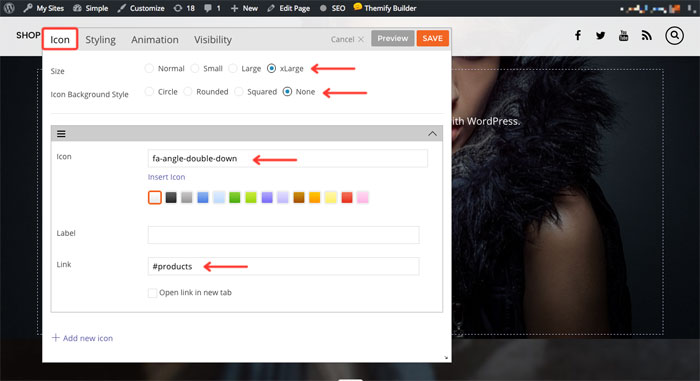
Task: Open the My Sites menu
Action: 43,8
